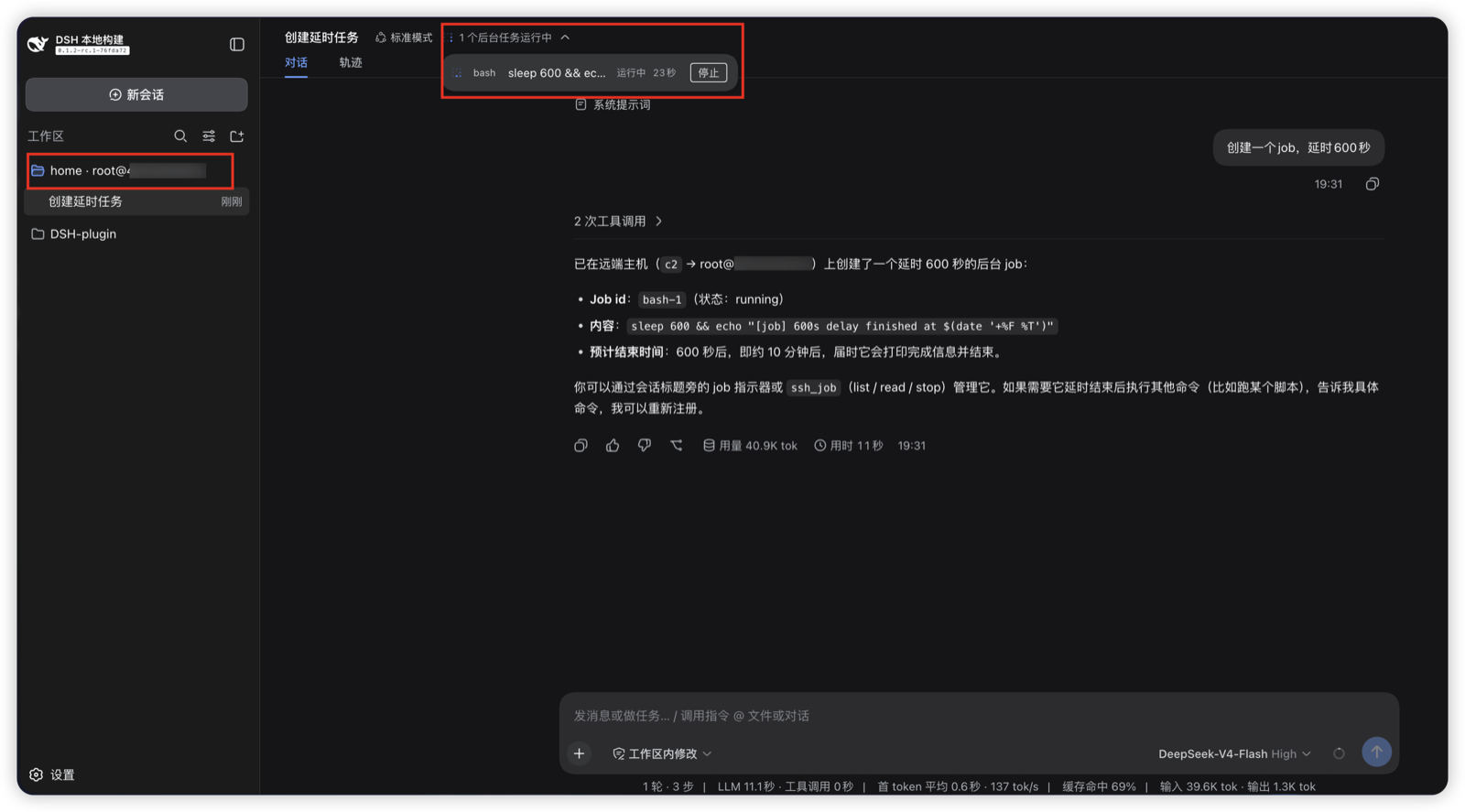The height and width of the screenshot is (812, 1465).
Task: Click the sleep 600 && echo command code
Action: (842, 326)
